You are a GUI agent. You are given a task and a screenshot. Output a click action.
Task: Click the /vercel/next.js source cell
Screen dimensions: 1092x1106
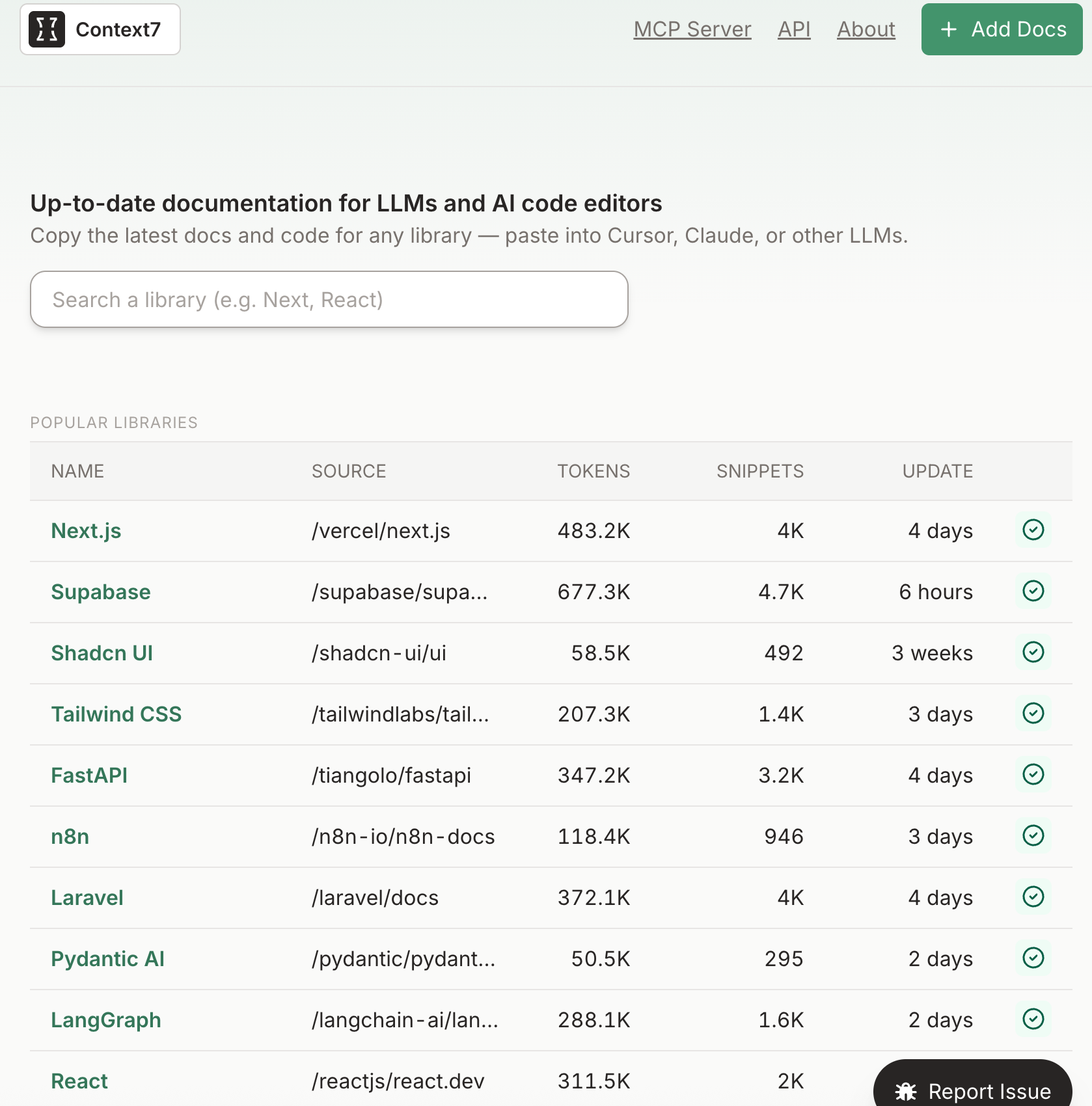click(381, 531)
